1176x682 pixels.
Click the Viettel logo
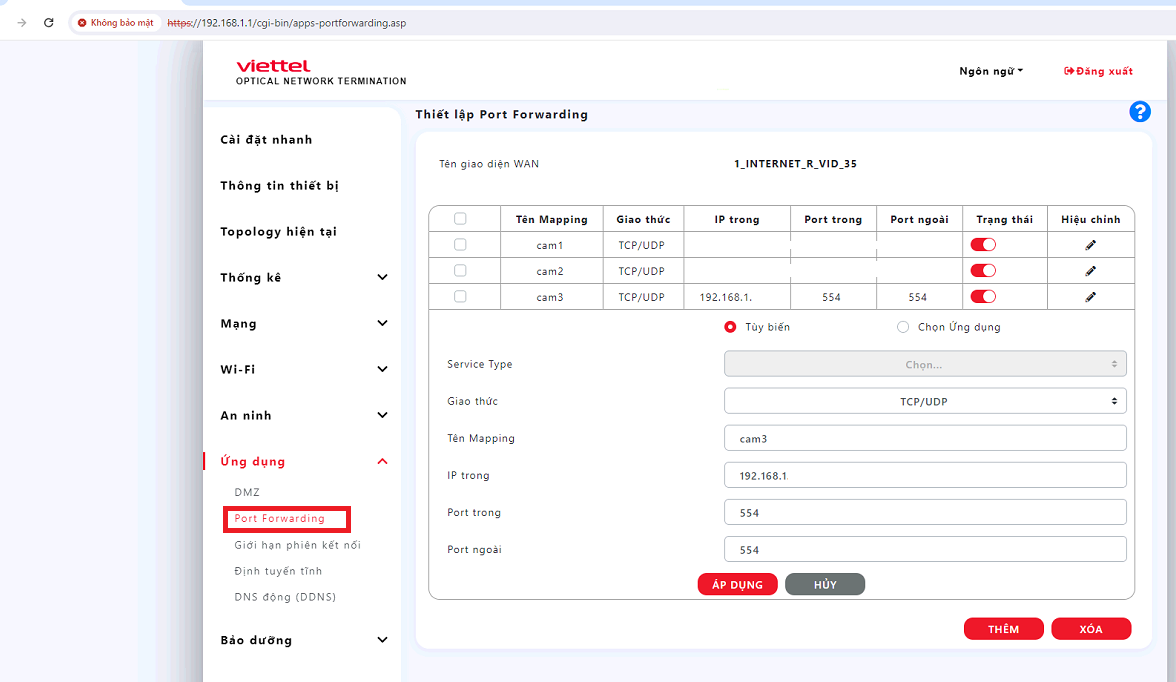point(273,66)
